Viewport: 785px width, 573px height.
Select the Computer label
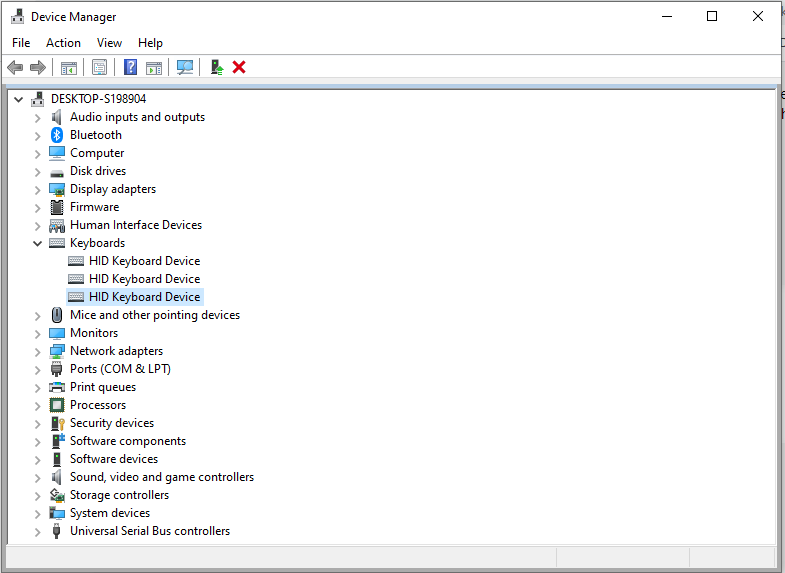click(x=97, y=153)
